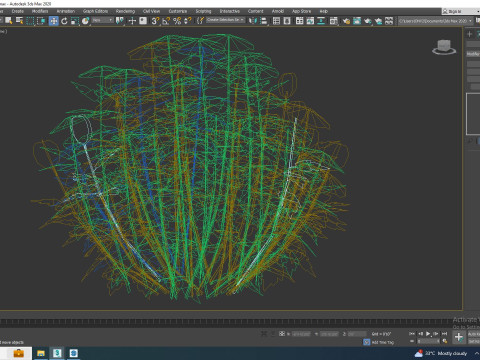Screen dimensions: 480x360
Task: Activate the Select and Move tool
Action: click(x=53, y=21)
